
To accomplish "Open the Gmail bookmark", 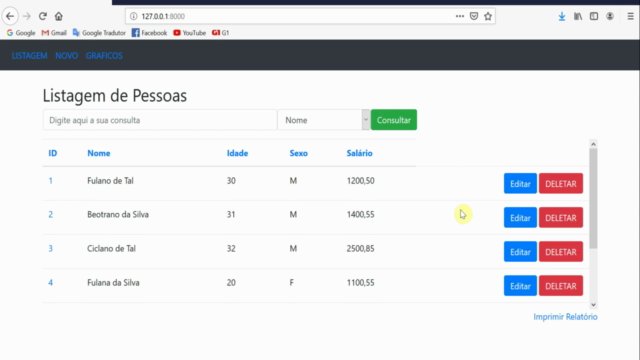I will [x=54, y=33].
